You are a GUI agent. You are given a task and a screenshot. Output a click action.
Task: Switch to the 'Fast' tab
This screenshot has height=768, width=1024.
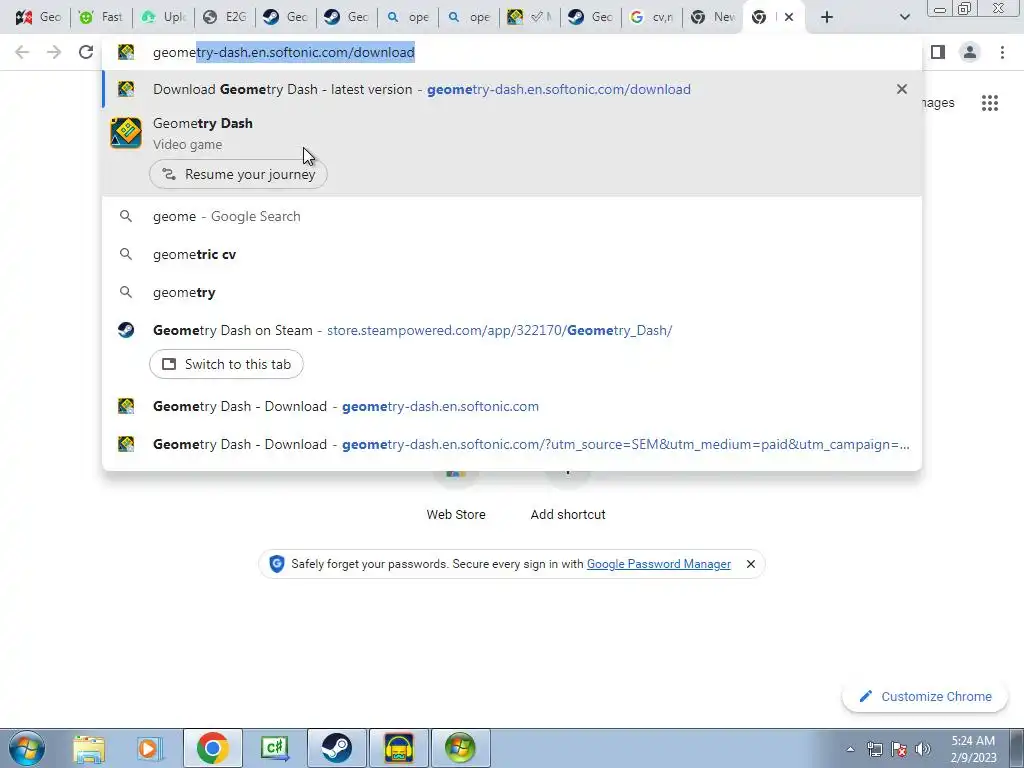101,17
